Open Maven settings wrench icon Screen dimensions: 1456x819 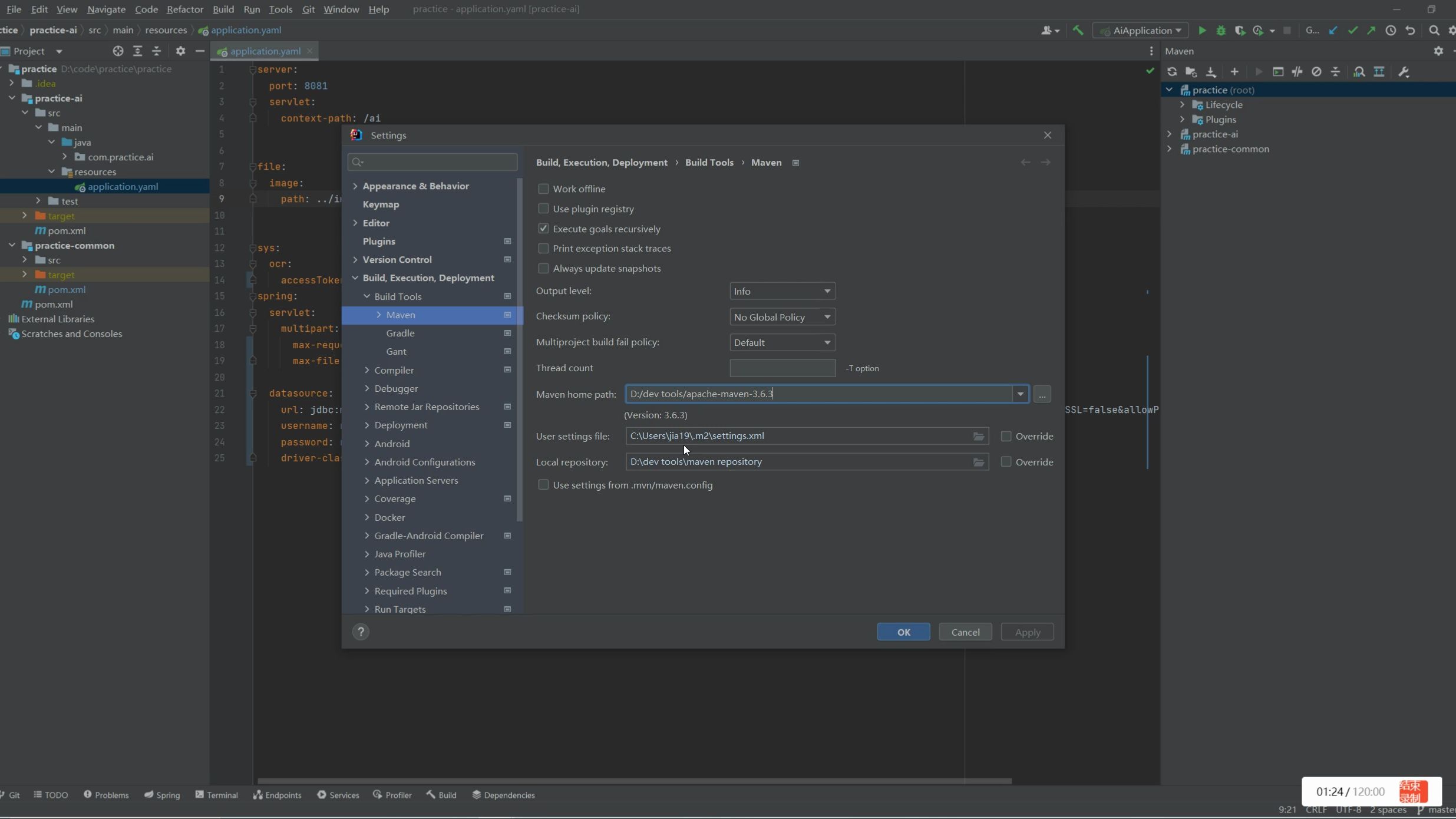[x=1404, y=72]
